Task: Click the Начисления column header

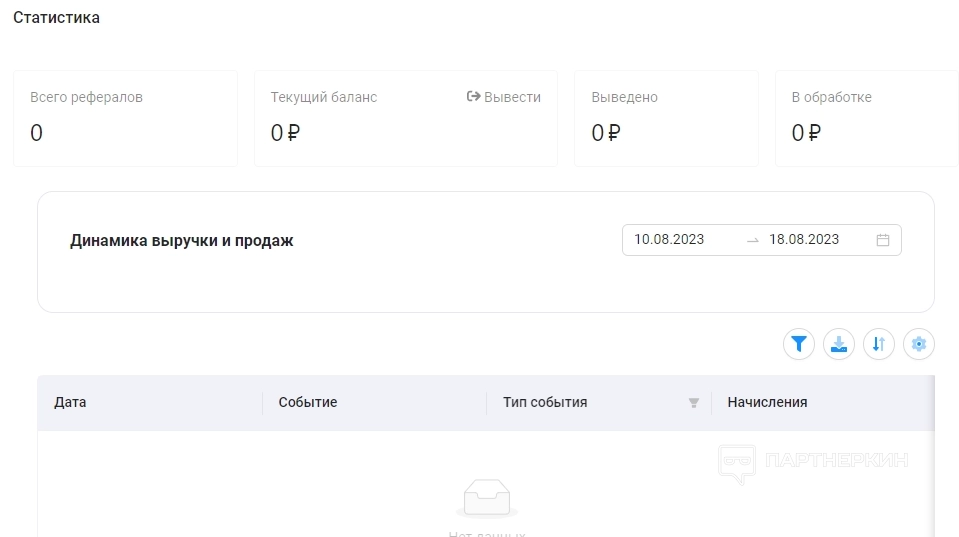Action: pyautogui.click(x=767, y=403)
